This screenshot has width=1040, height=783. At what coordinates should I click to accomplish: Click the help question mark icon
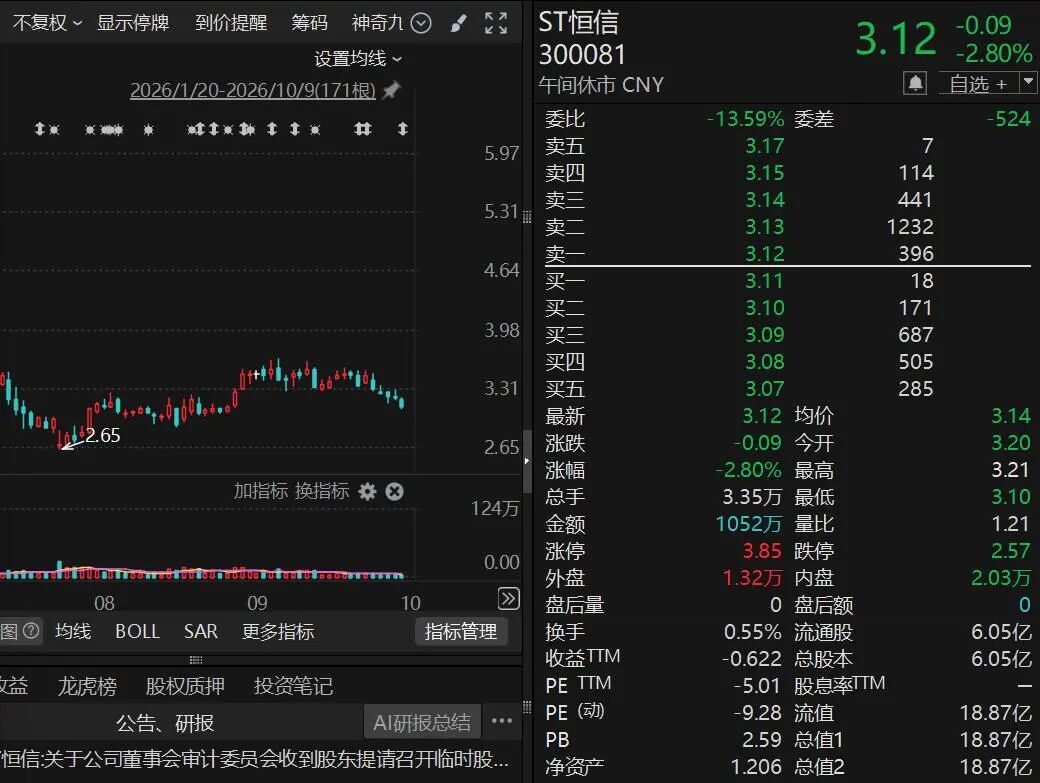coord(31,631)
